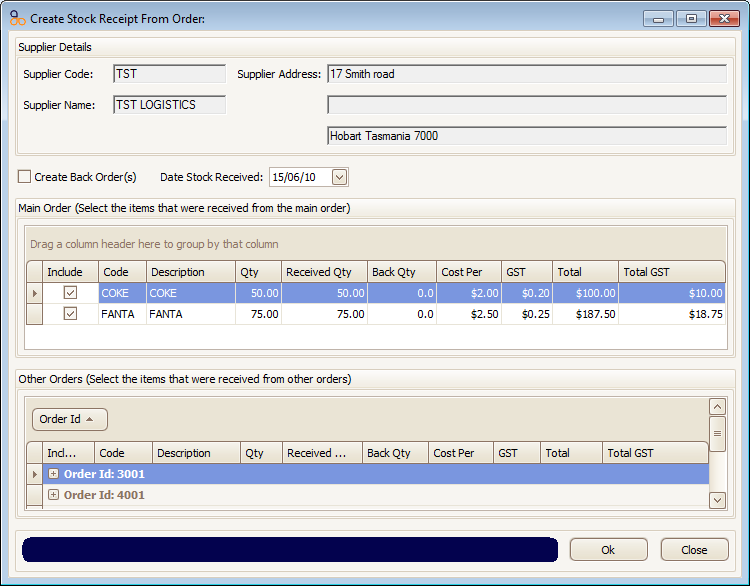Click the COKE code cell
This screenshot has height=586, width=750.
click(122, 293)
